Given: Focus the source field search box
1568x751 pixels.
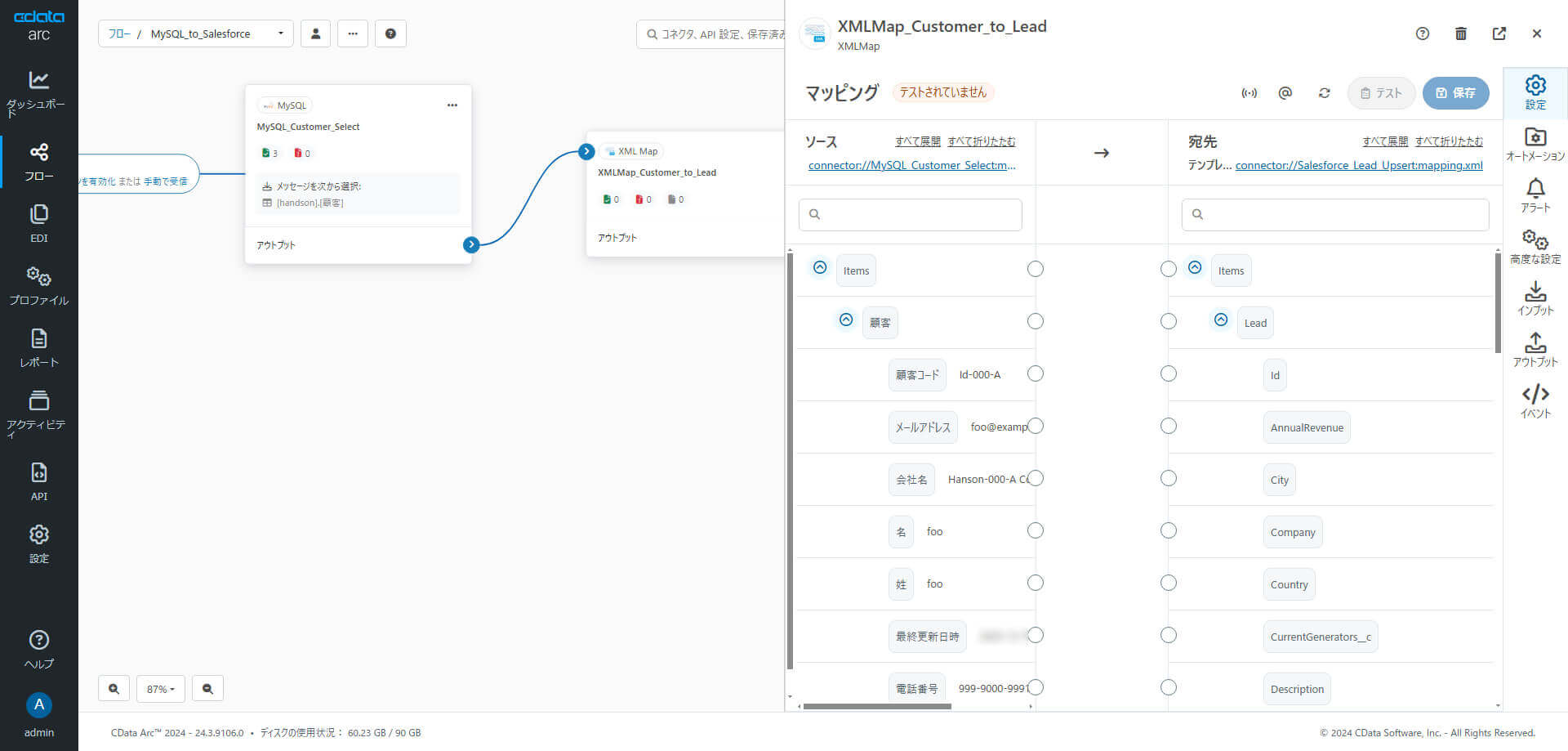Looking at the screenshot, I should [x=911, y=214].
